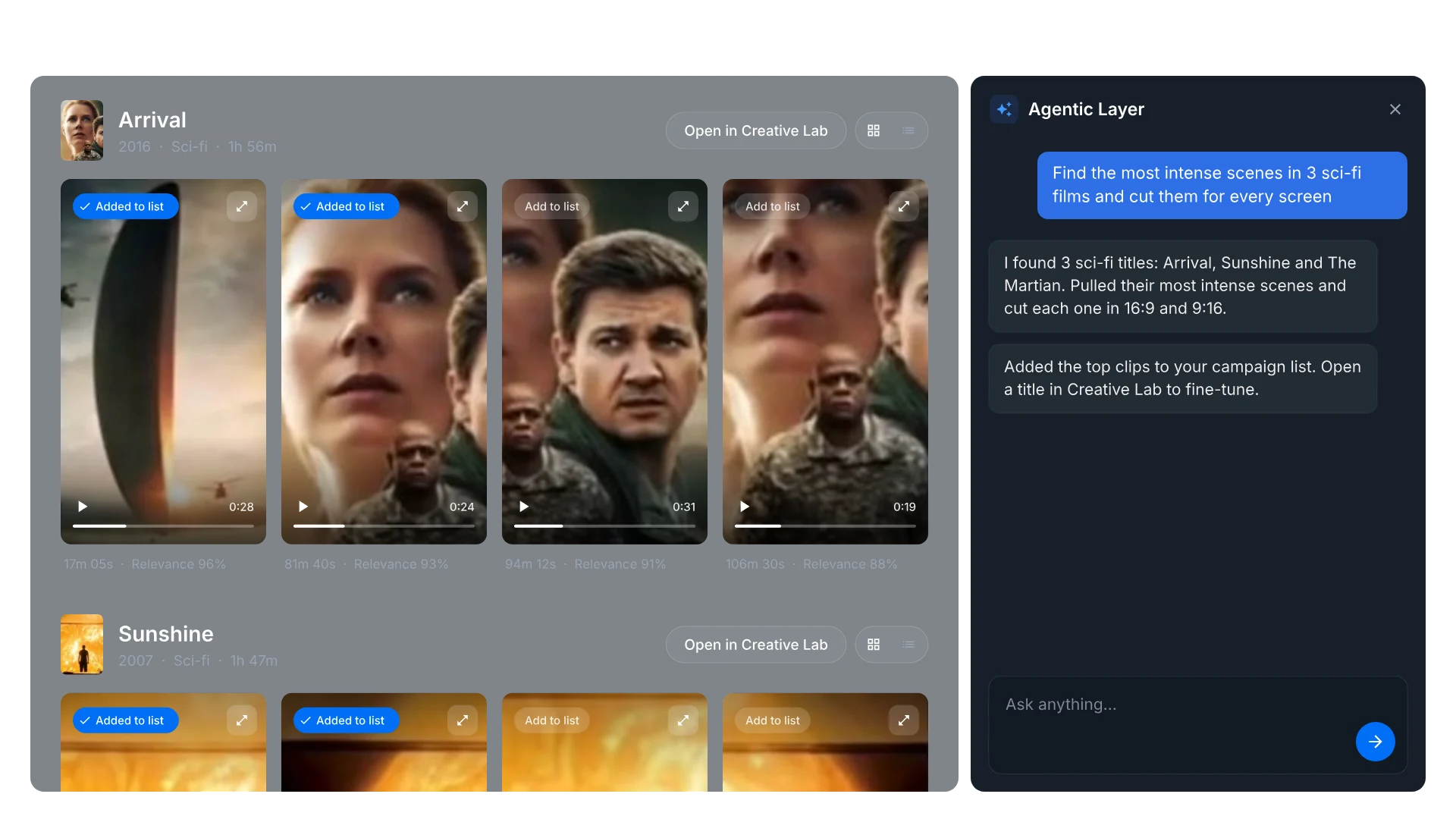Click the Sunshine movie poster thumbnail

(82, 645)
